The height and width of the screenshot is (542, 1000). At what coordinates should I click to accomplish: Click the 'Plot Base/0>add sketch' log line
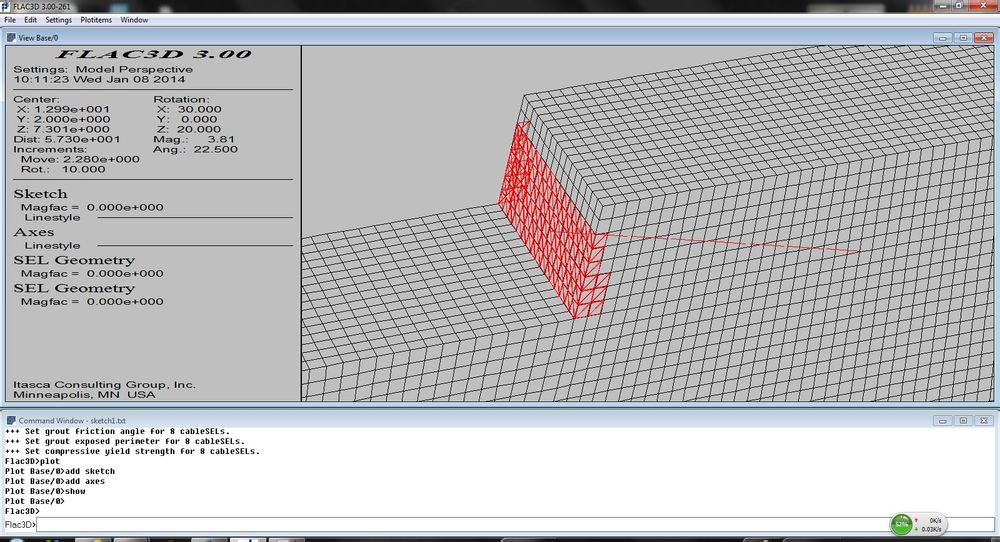click(x=60, y=471)
